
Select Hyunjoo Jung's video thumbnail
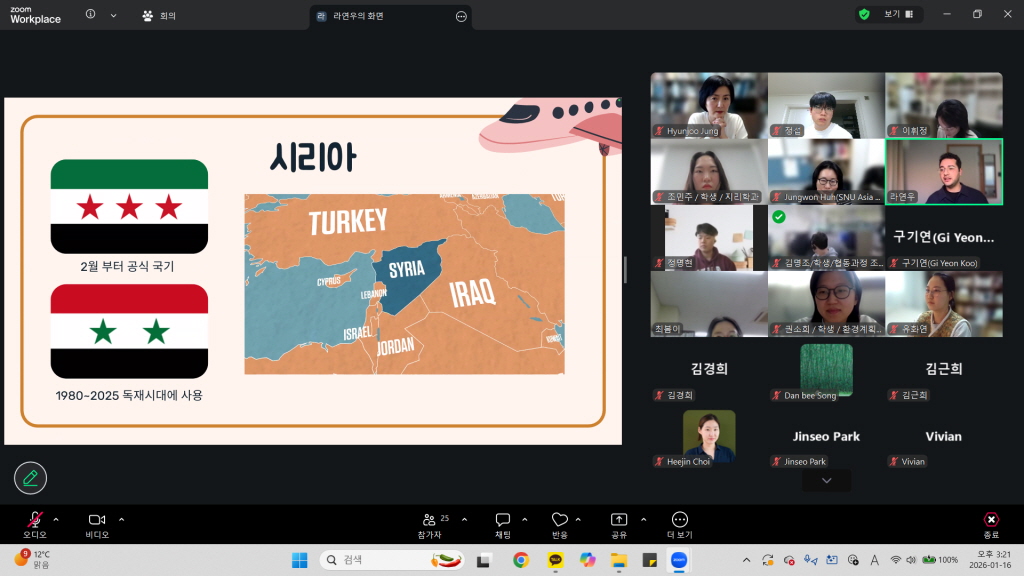pyautogui.click(x=708, y=105)
